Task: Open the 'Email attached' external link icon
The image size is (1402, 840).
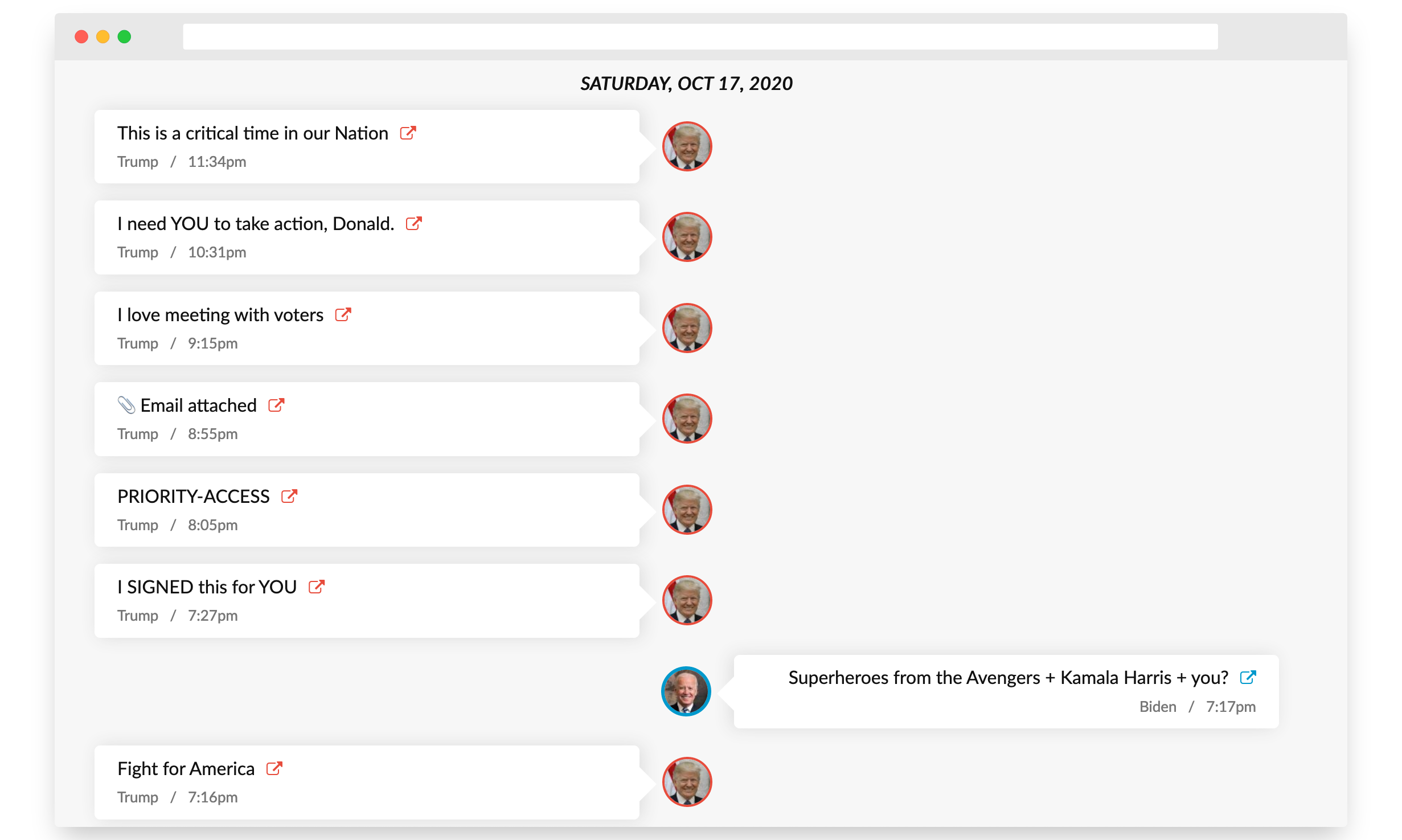Action: 276,405
